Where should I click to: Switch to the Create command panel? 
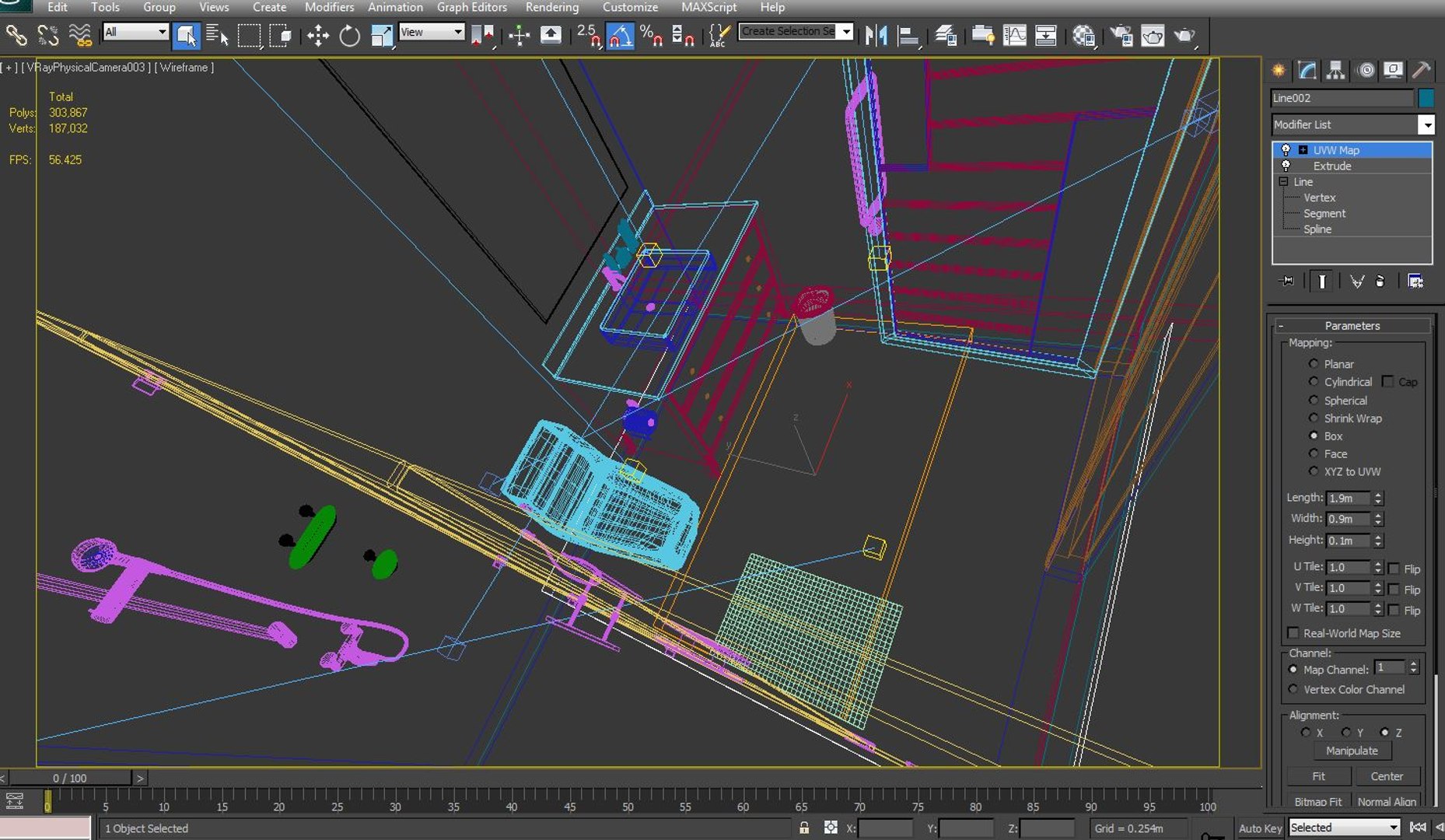click(x=1279, y=71)
